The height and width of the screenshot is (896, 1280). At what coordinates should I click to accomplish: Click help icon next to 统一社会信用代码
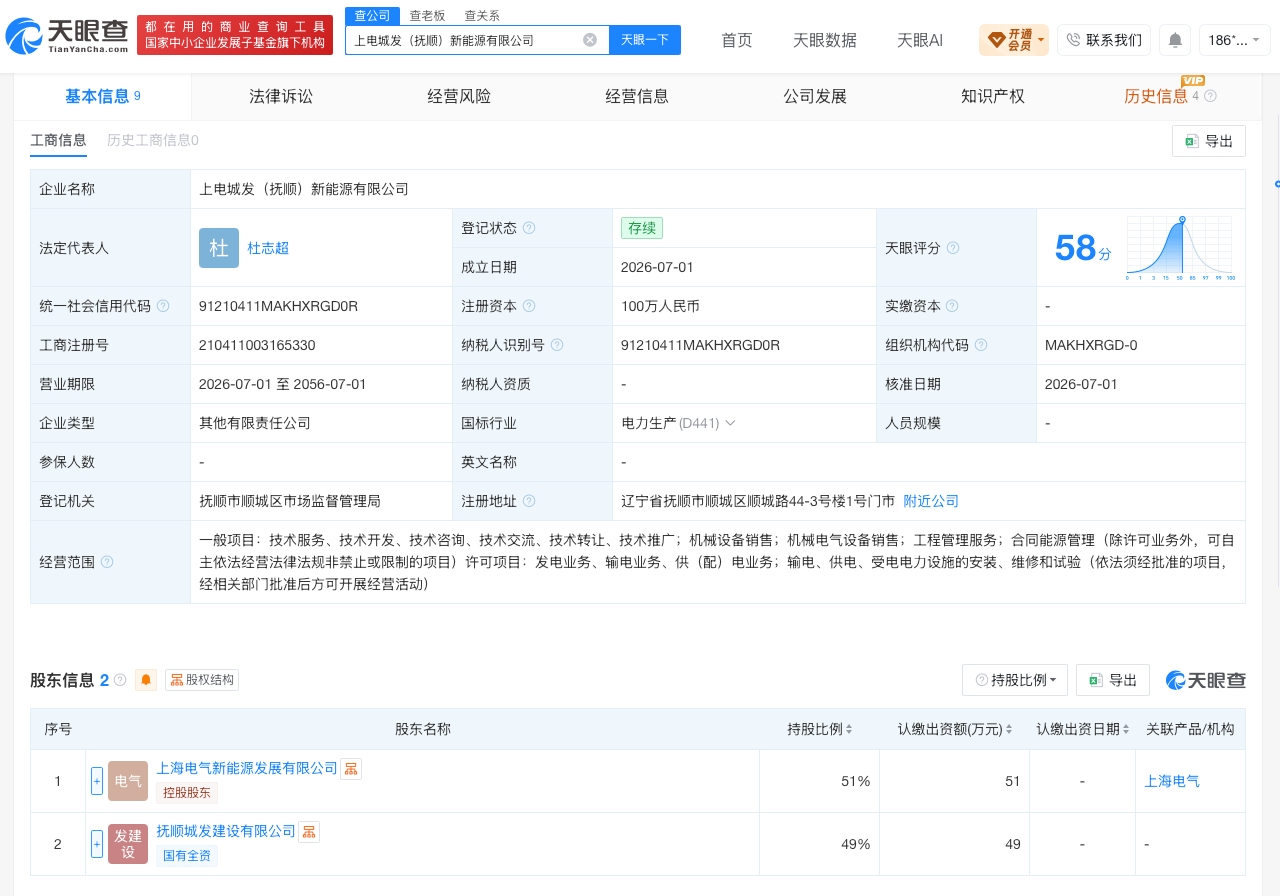click(163, 306)
